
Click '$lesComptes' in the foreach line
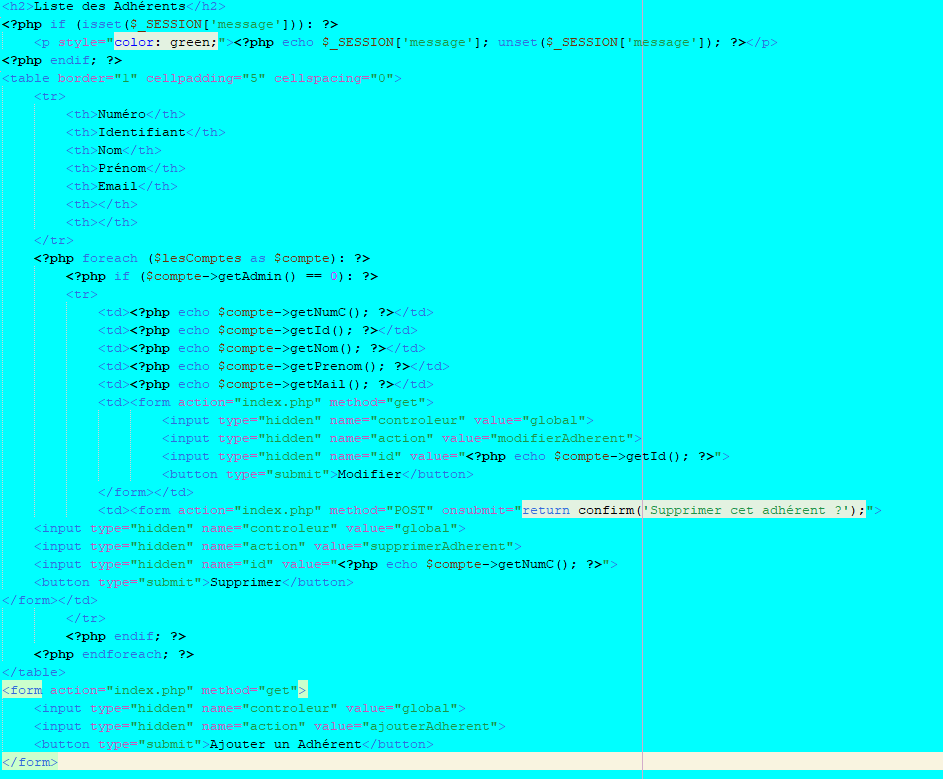[x=197, y=259]
